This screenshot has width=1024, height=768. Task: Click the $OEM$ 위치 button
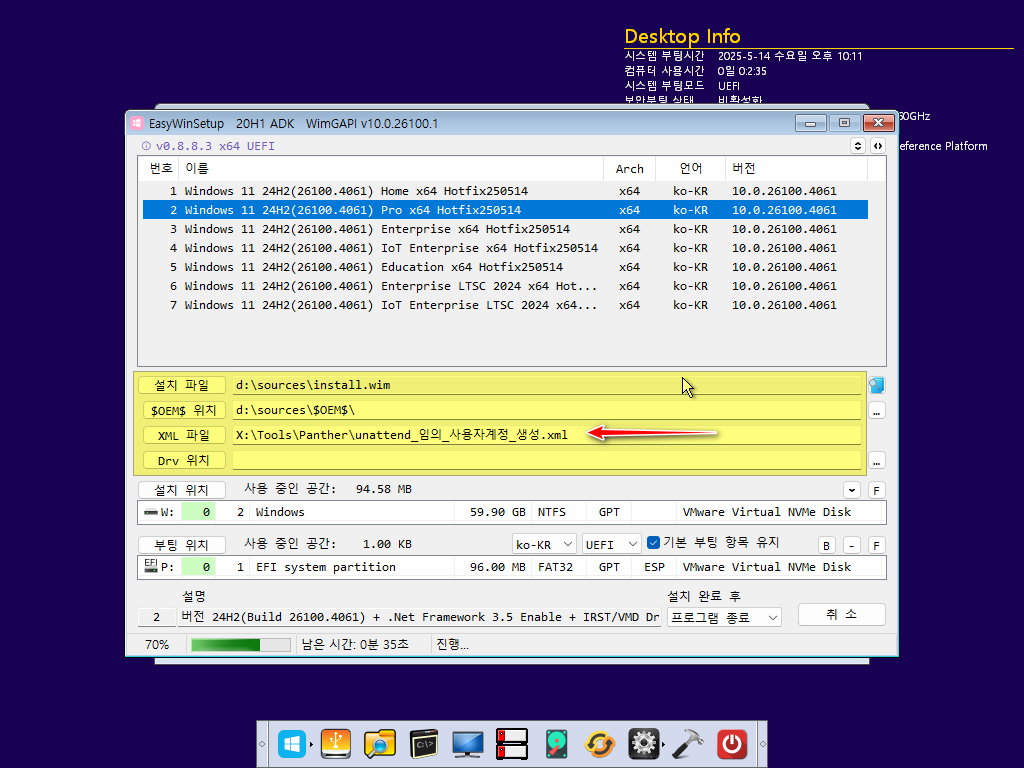(x=182, y=410)
